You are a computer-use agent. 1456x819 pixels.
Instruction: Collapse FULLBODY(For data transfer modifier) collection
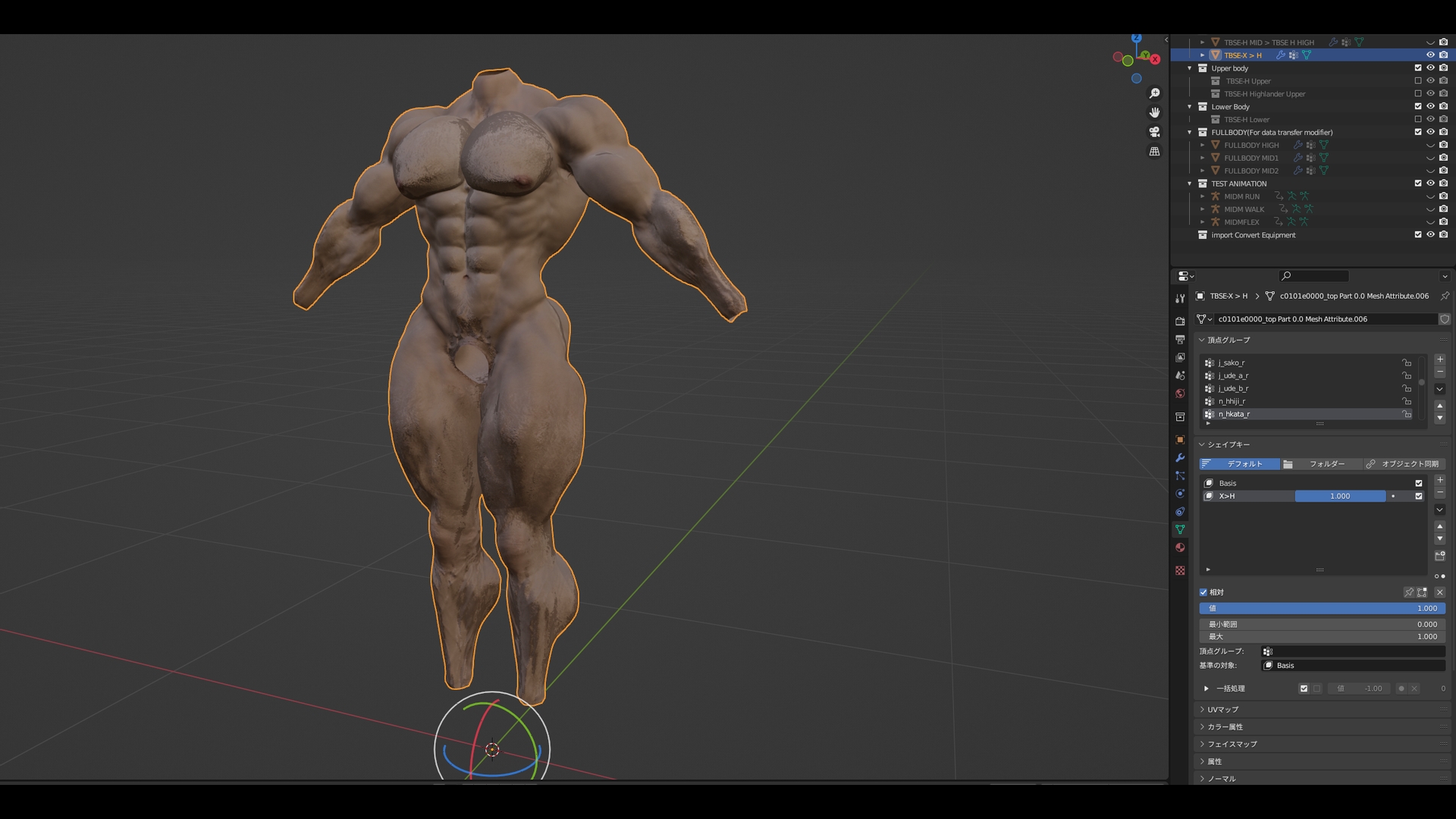1190,132
